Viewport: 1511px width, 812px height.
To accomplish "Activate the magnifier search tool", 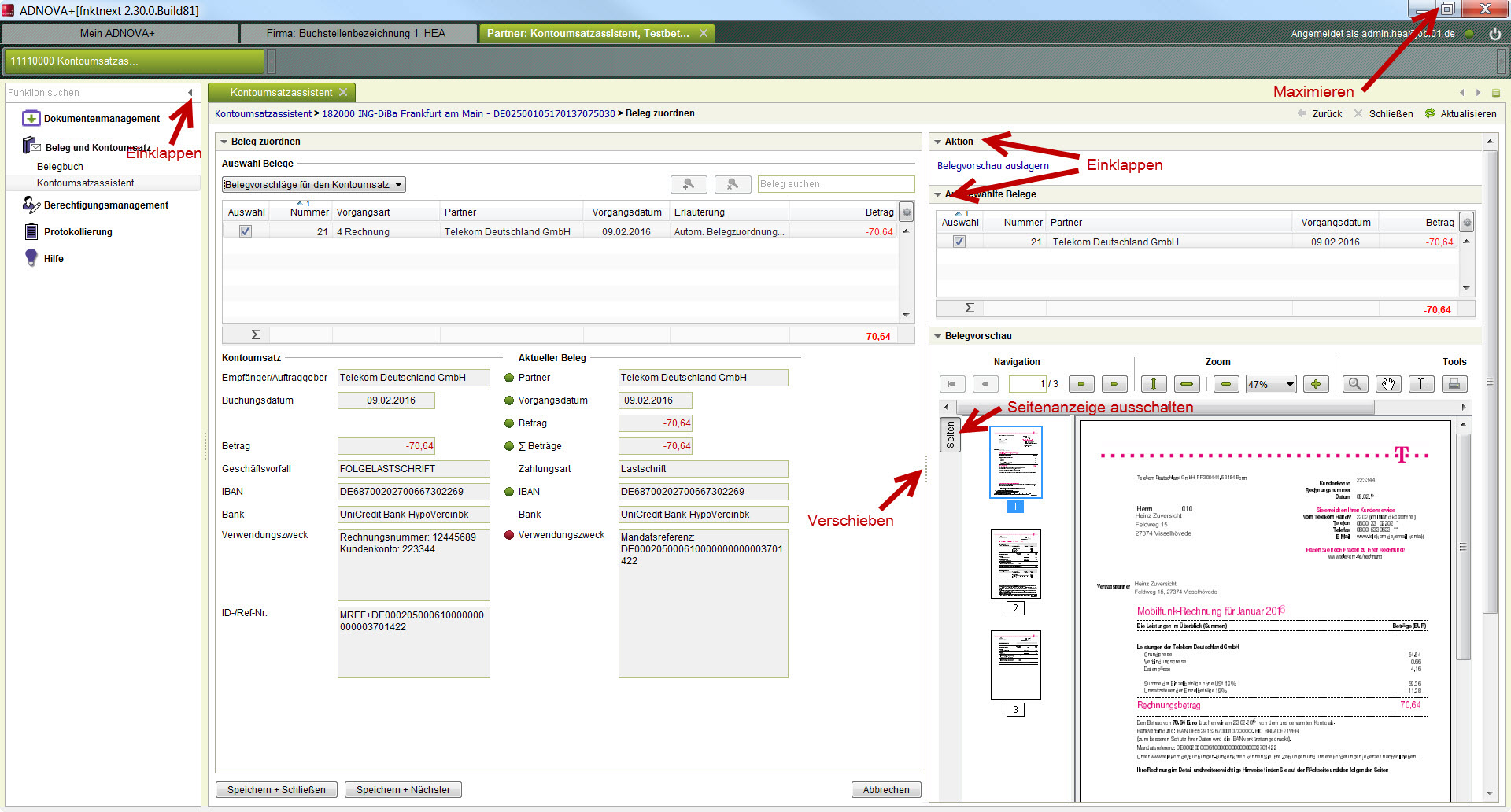I will [x=1354, y=384].
